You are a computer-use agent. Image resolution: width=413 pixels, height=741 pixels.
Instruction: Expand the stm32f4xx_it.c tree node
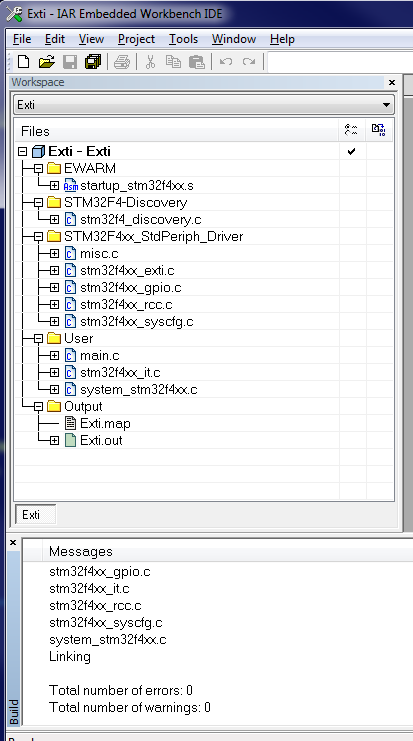pyautogui.click(x=54, y=372)
